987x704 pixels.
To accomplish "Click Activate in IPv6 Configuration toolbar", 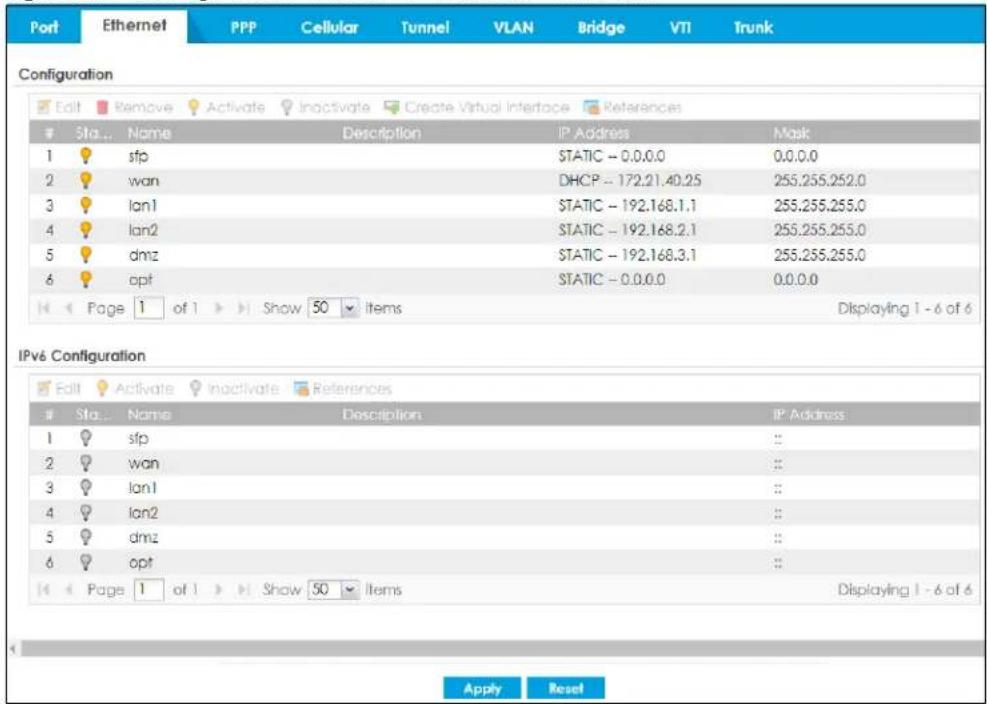I will point(135,389).
